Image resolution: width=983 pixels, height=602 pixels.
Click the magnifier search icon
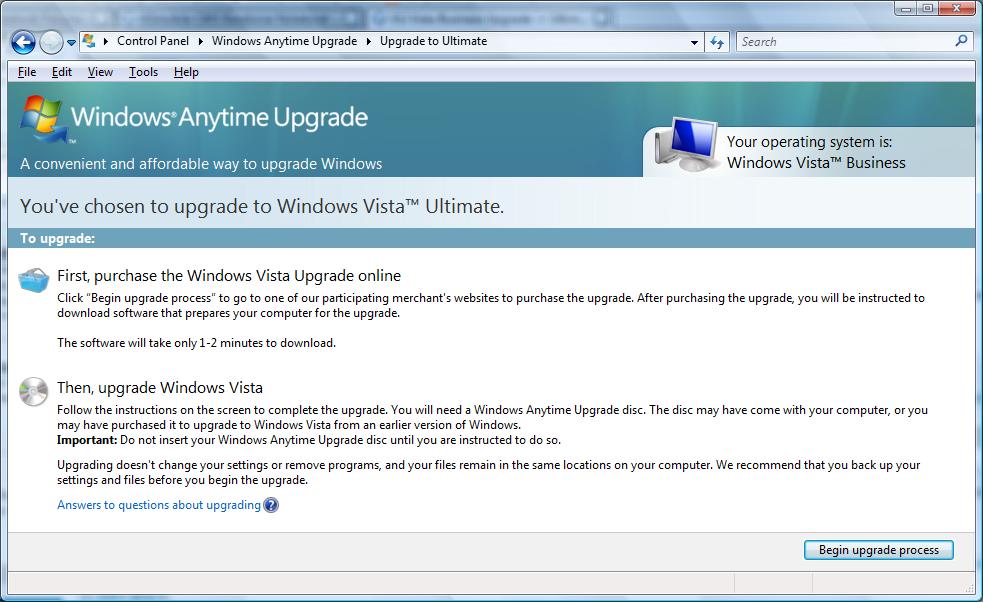click(961, 41)
